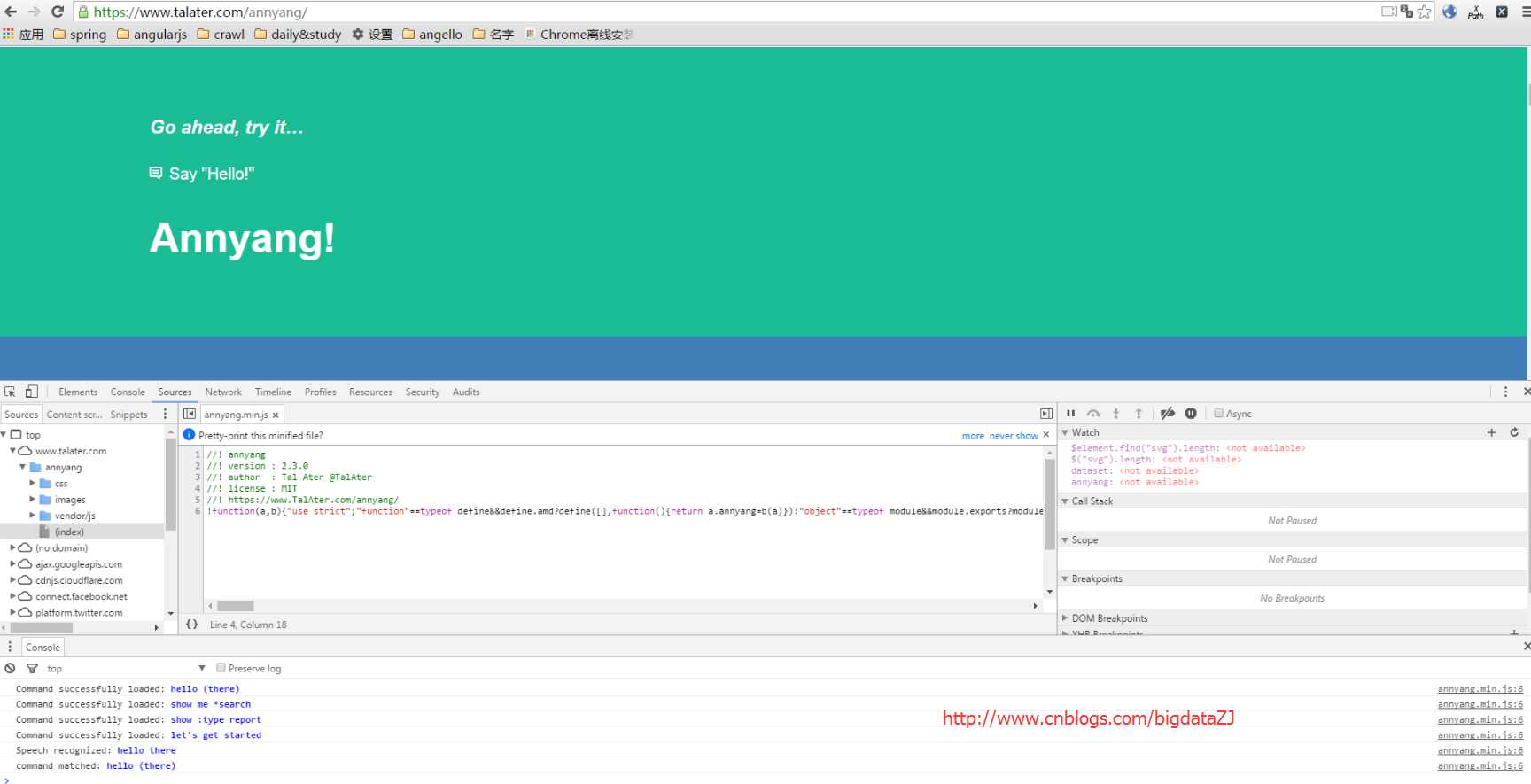
Task: Close the annyang.min.js file tab
Action: click(276, 415)
